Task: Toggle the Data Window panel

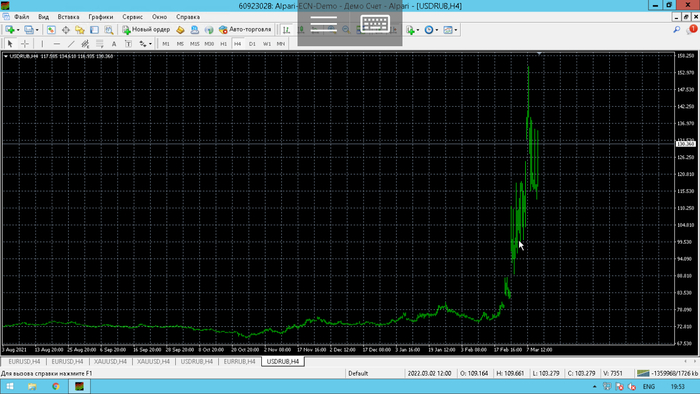Action: tap(66, 30)
